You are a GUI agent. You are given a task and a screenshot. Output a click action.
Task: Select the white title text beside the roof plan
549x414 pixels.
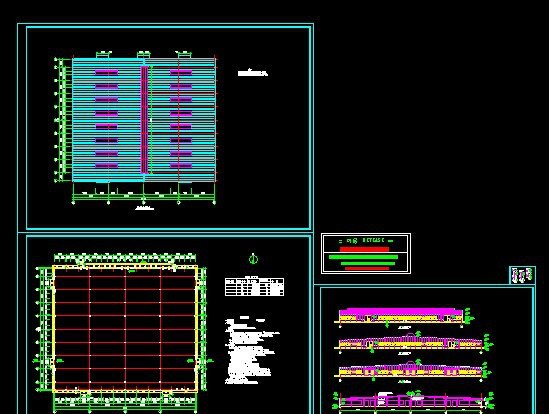point(252,73)
